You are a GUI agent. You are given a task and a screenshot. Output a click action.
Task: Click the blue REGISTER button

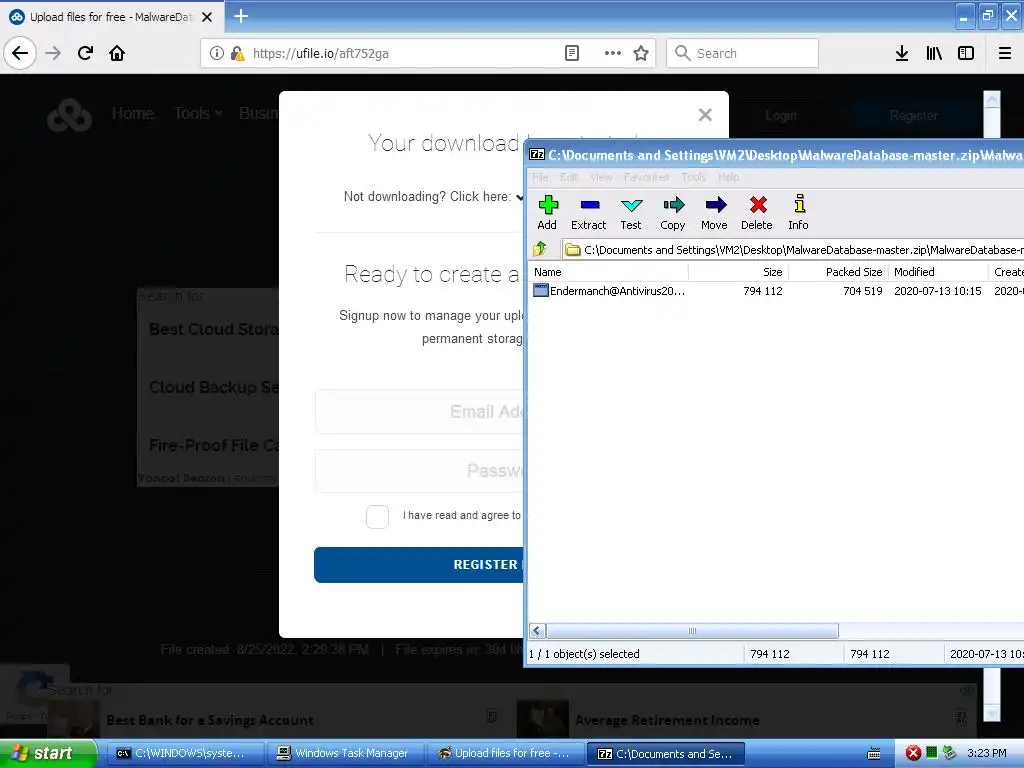419,564
